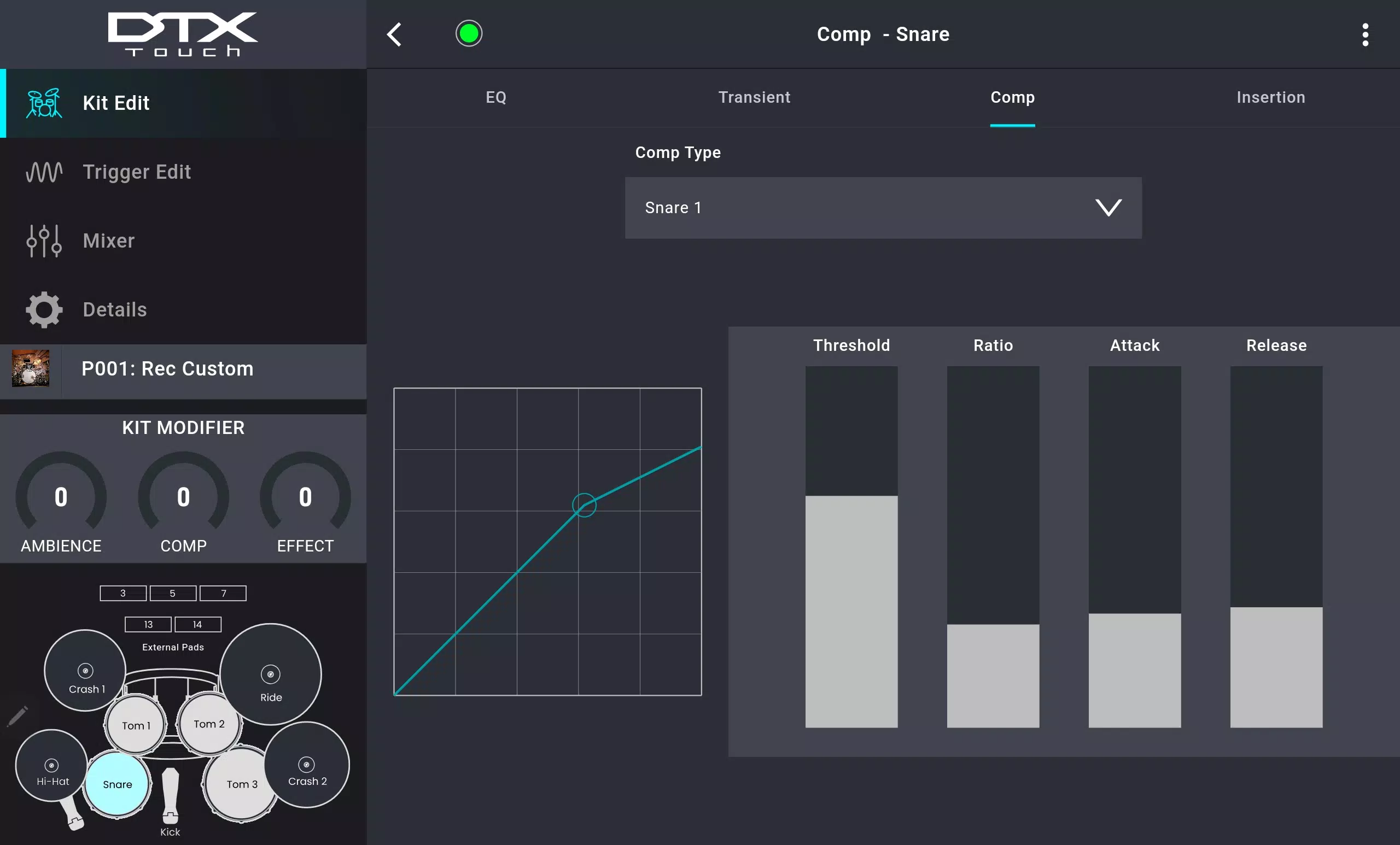Screen dimensions: 1400x845
Task: Open the Mixer sliders icon
Action: pos(44,241)
